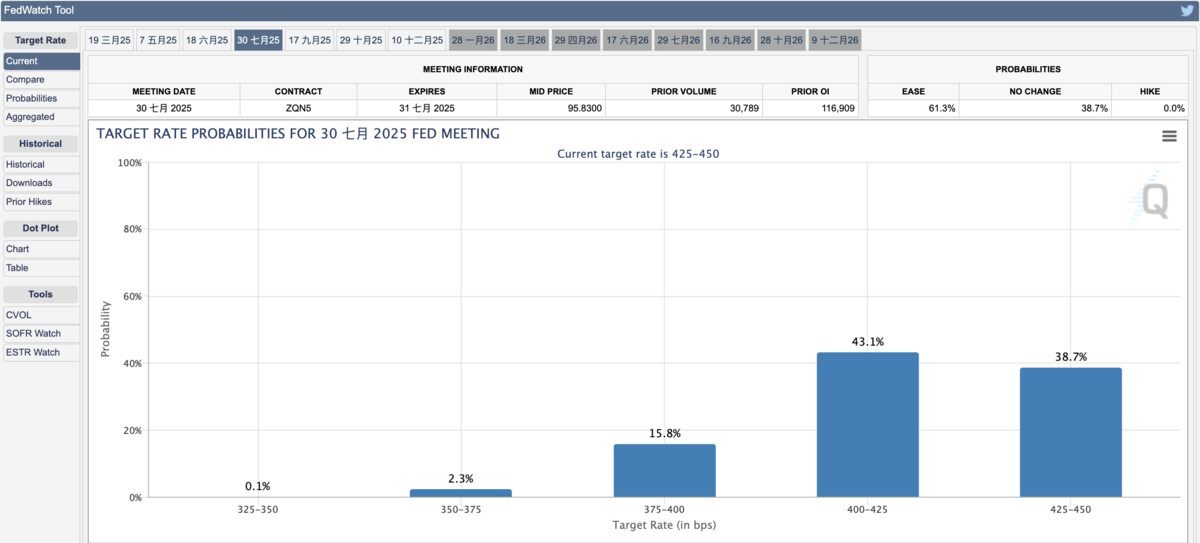
Task: Select Probabilities in the sidebar
Action: point(31,98)
